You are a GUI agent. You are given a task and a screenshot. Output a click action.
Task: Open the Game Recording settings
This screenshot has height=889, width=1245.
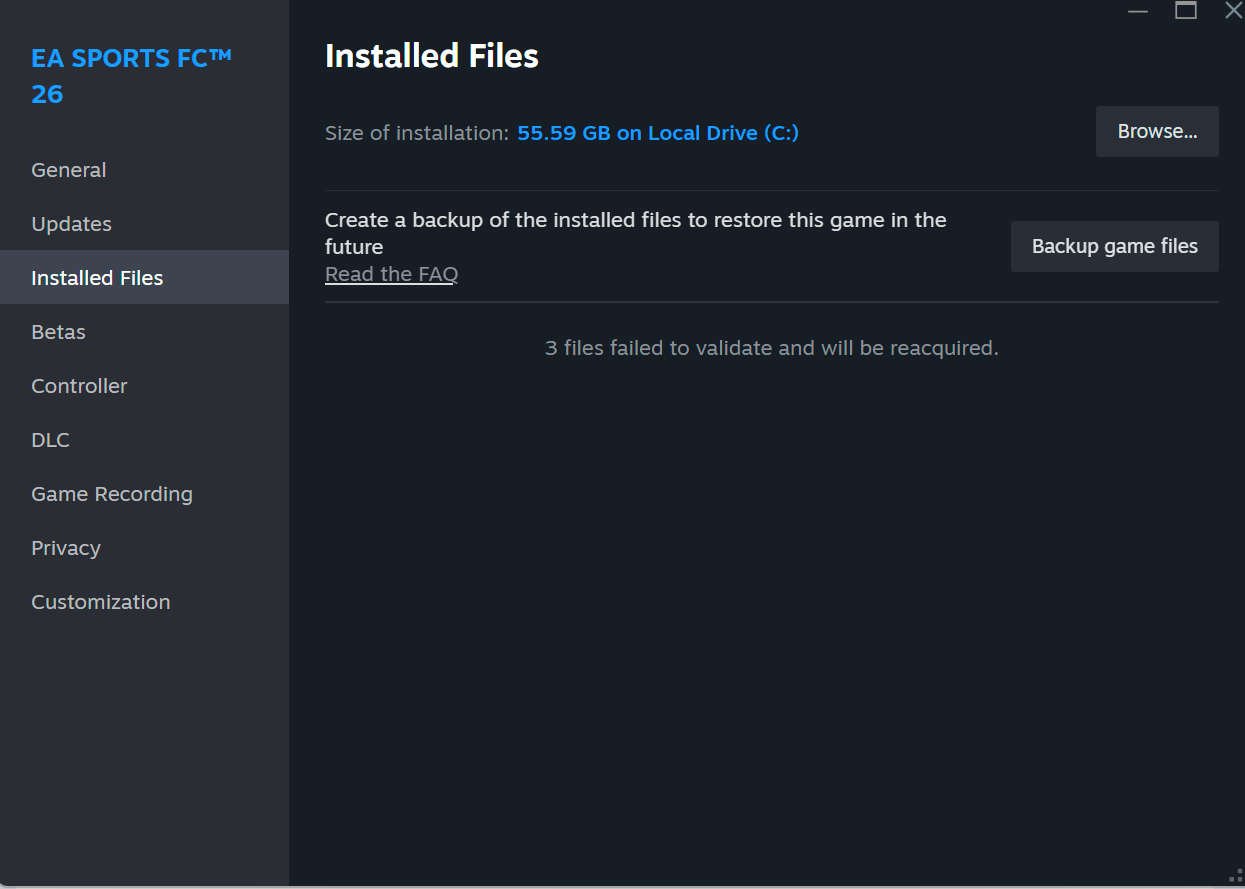(x=112, y=494)
